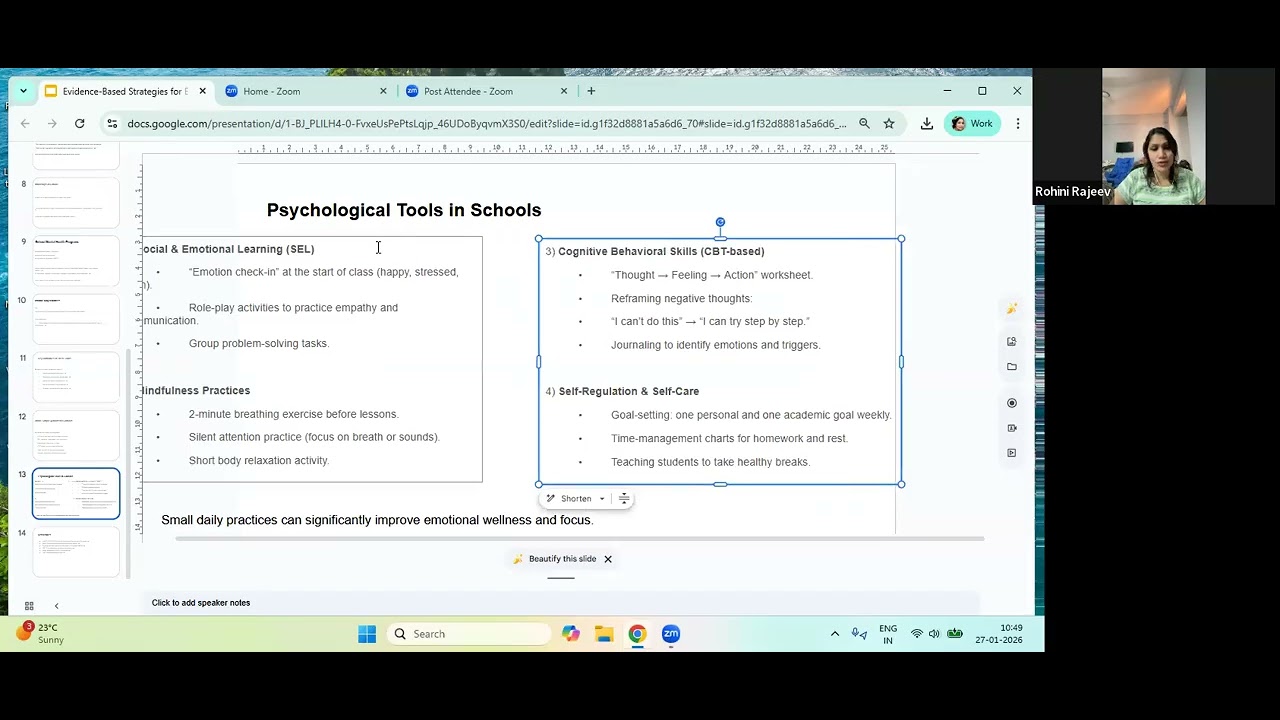Select slide 10 thumbnail

[76, 318]
